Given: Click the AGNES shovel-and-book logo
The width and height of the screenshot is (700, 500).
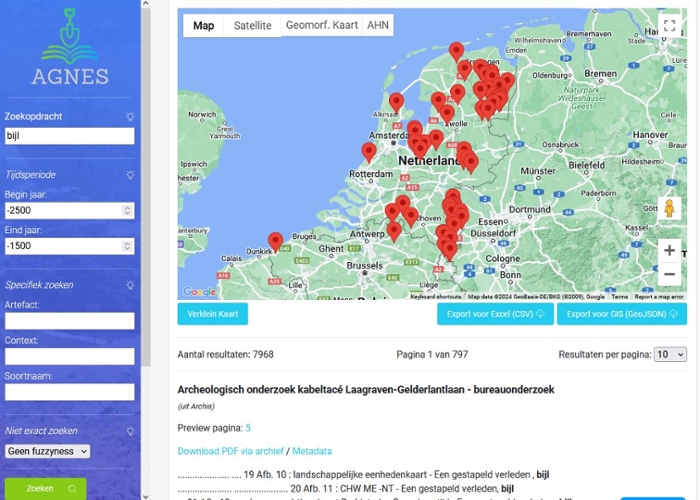Looking at the screenshot, I should coord(70,46).
